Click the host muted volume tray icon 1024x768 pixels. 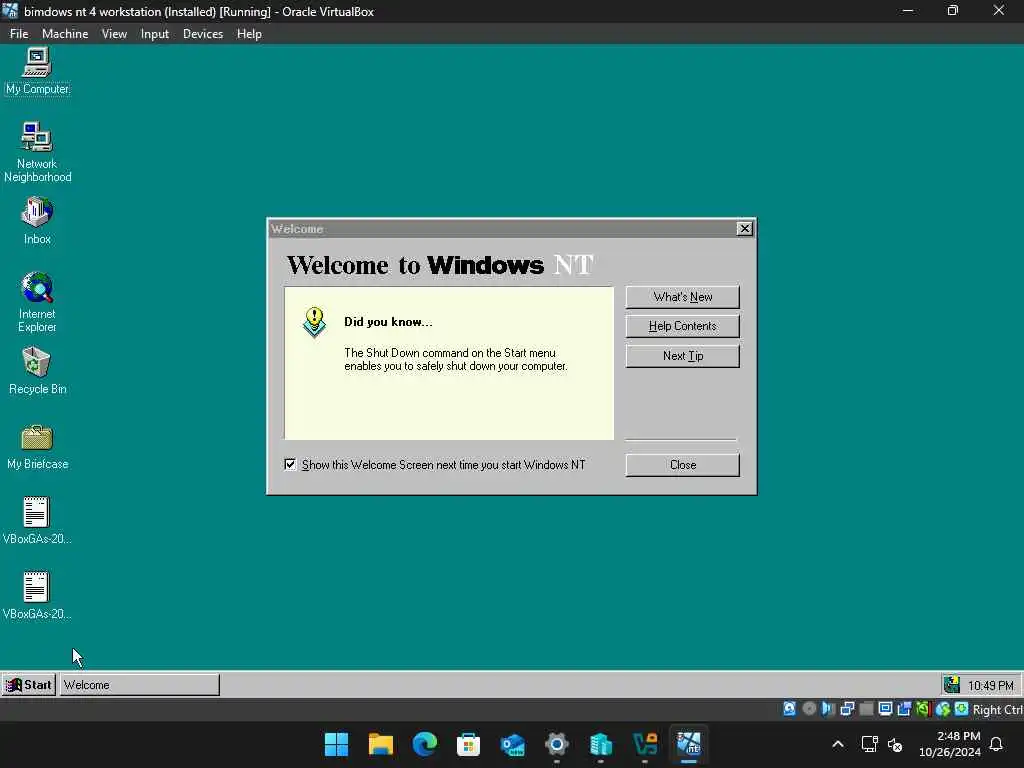[895, 744]
